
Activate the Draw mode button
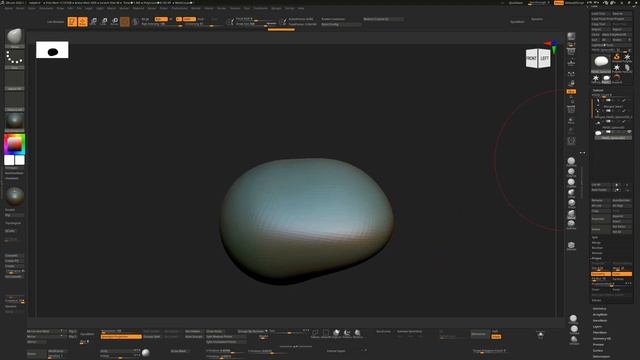click(83, 22)
